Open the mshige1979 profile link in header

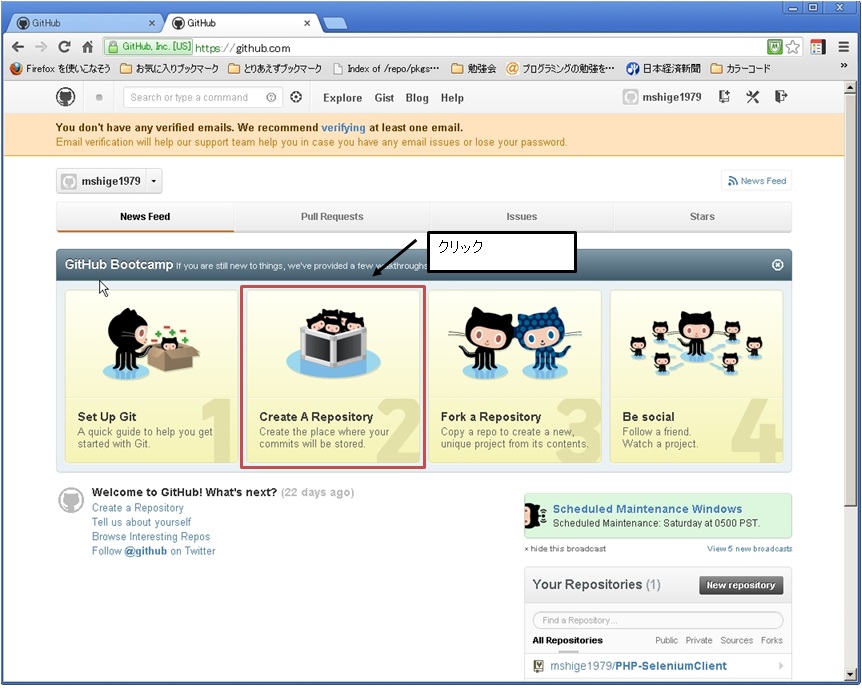(x=662, y=97)
